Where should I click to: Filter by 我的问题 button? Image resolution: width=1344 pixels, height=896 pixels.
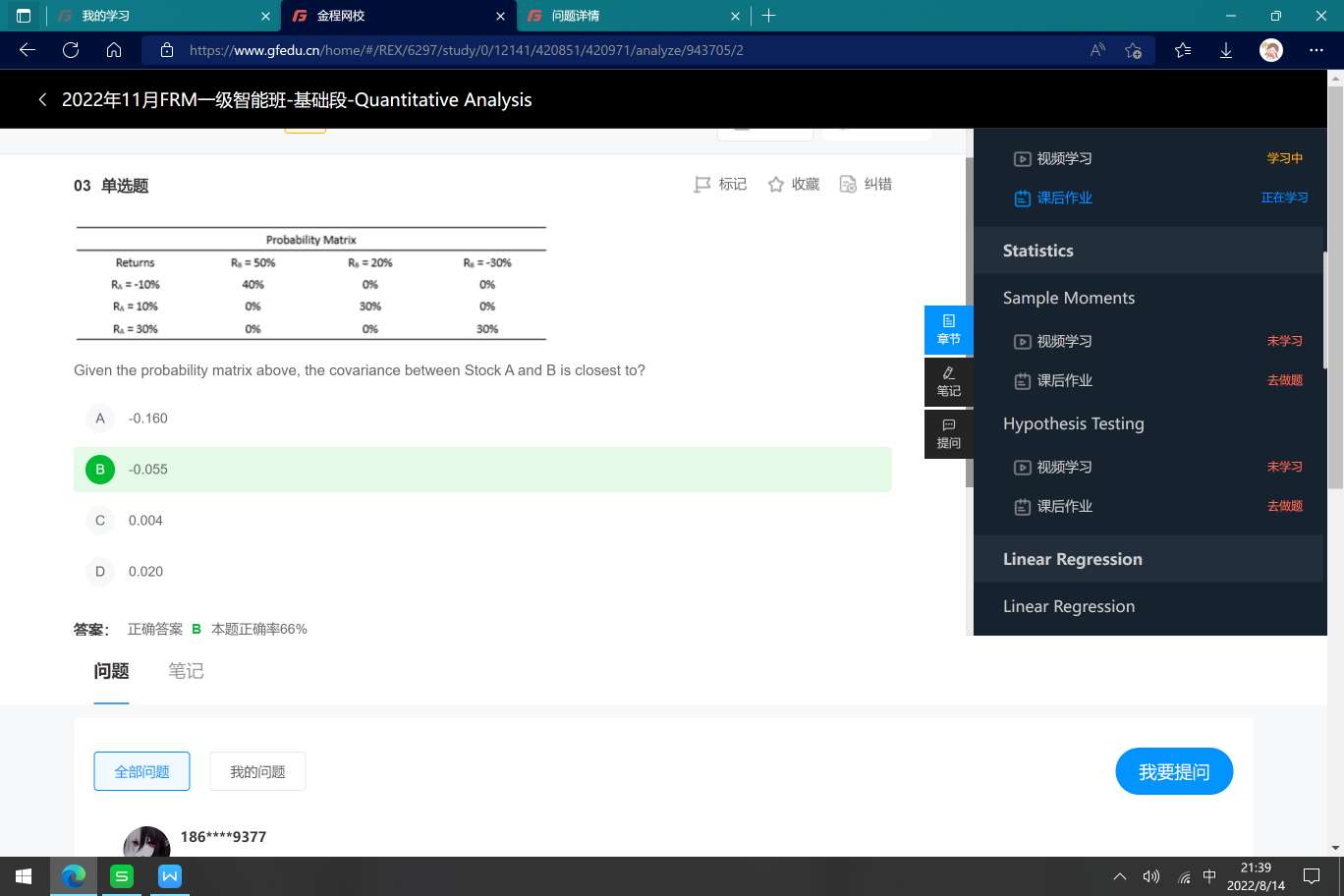[x=257, y=772]
